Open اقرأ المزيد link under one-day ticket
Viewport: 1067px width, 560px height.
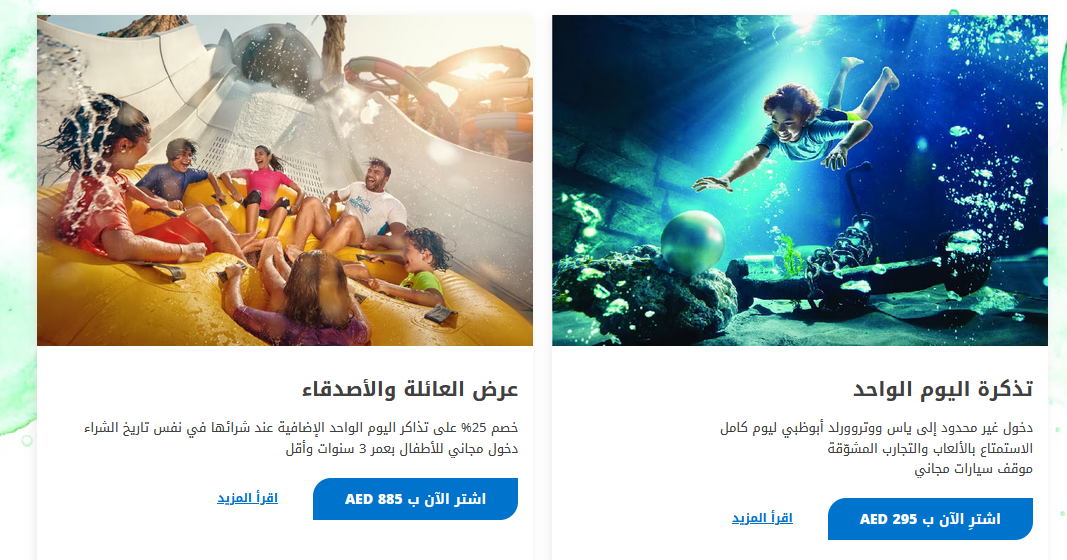pos(762,518)
